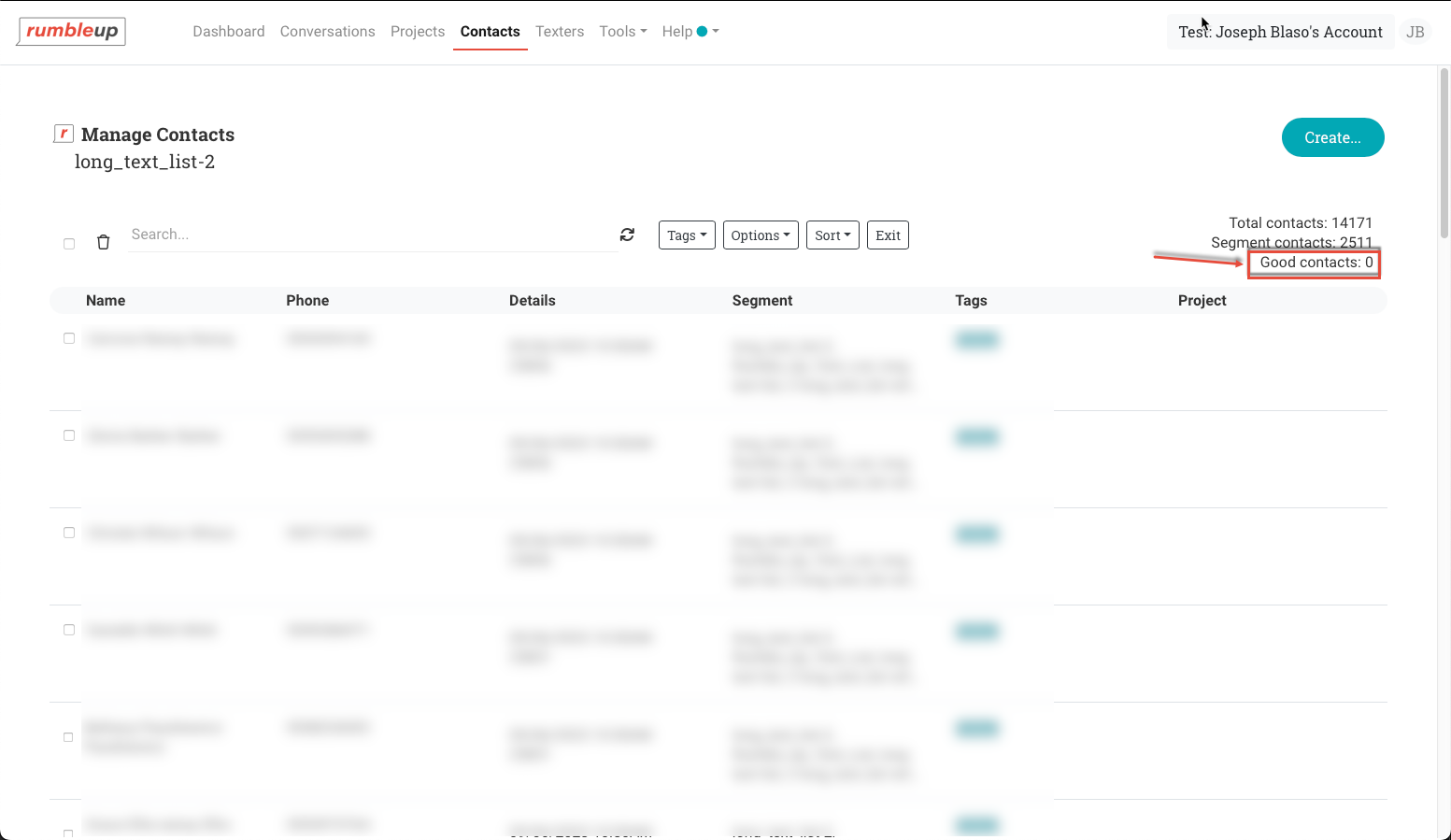Click the JB user avatar
This screenshot has height=840, width=1451.
1415,32
